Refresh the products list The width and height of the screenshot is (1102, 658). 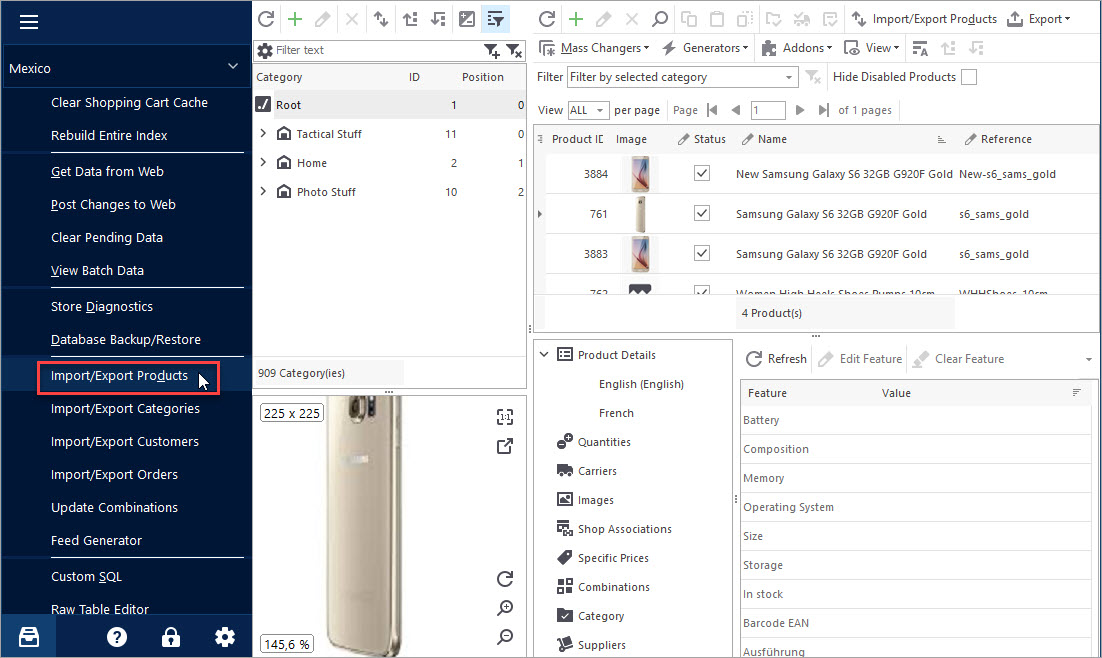tap(547, 19)
